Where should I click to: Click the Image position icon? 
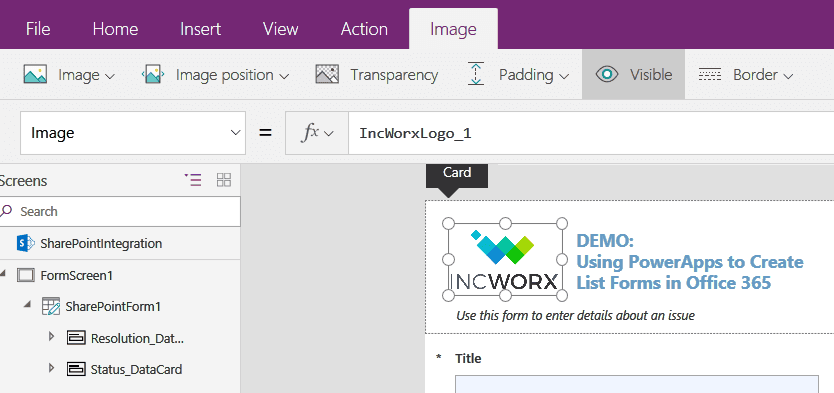pyautogui.click(x=153, y=74)
